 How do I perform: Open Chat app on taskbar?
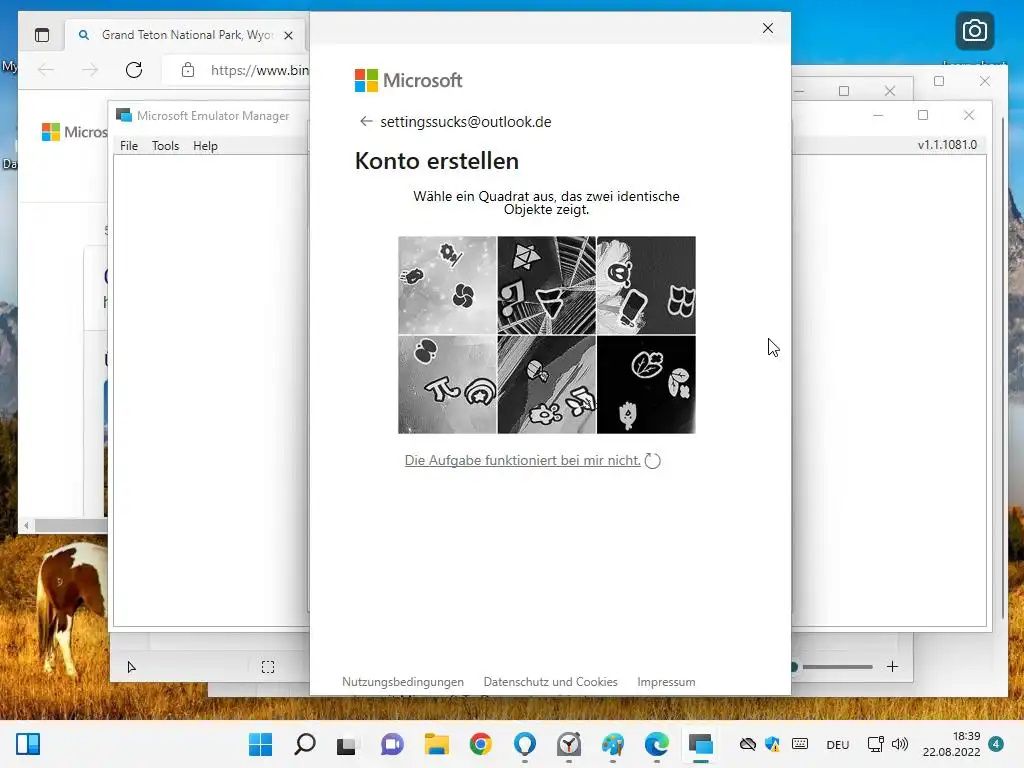[x=392, y=744]
